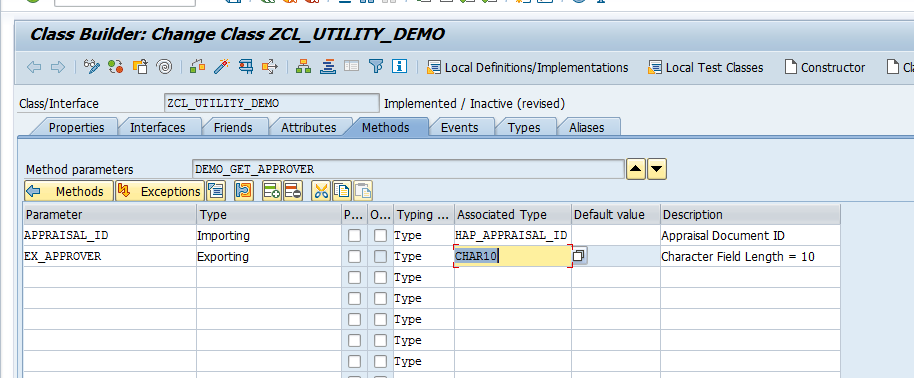Click the scissors cut icon
914x378 pixels.
point(321,191)
